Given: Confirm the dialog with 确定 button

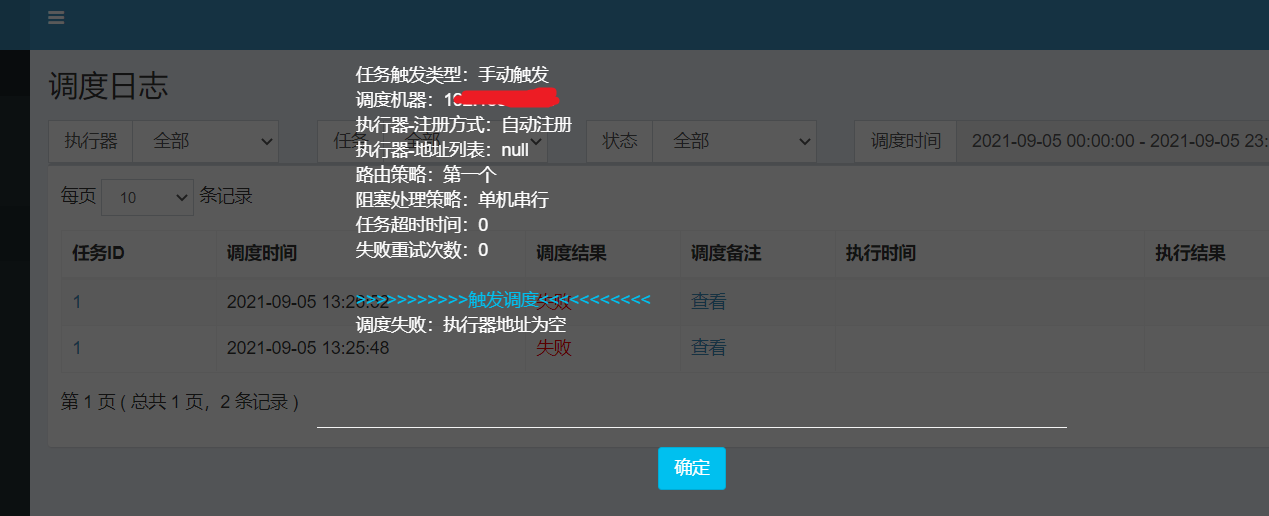Looking at the screenshot, I should coord(692,468).
